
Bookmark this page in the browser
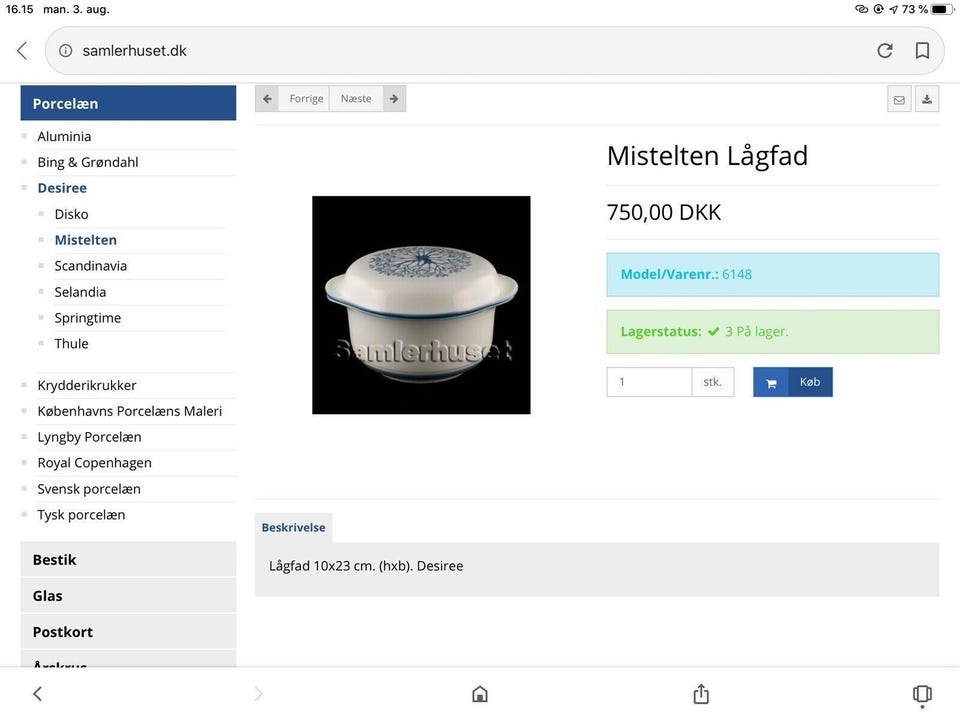coord(922,50)
